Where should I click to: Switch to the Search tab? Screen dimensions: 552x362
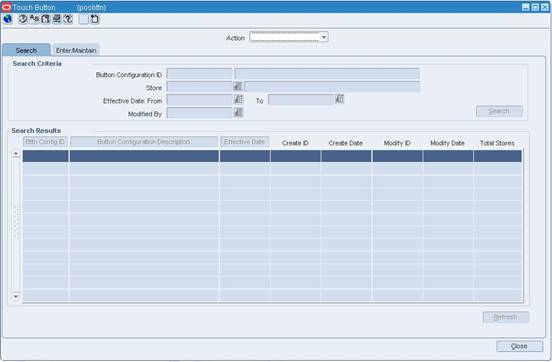[x=26, y=50]
